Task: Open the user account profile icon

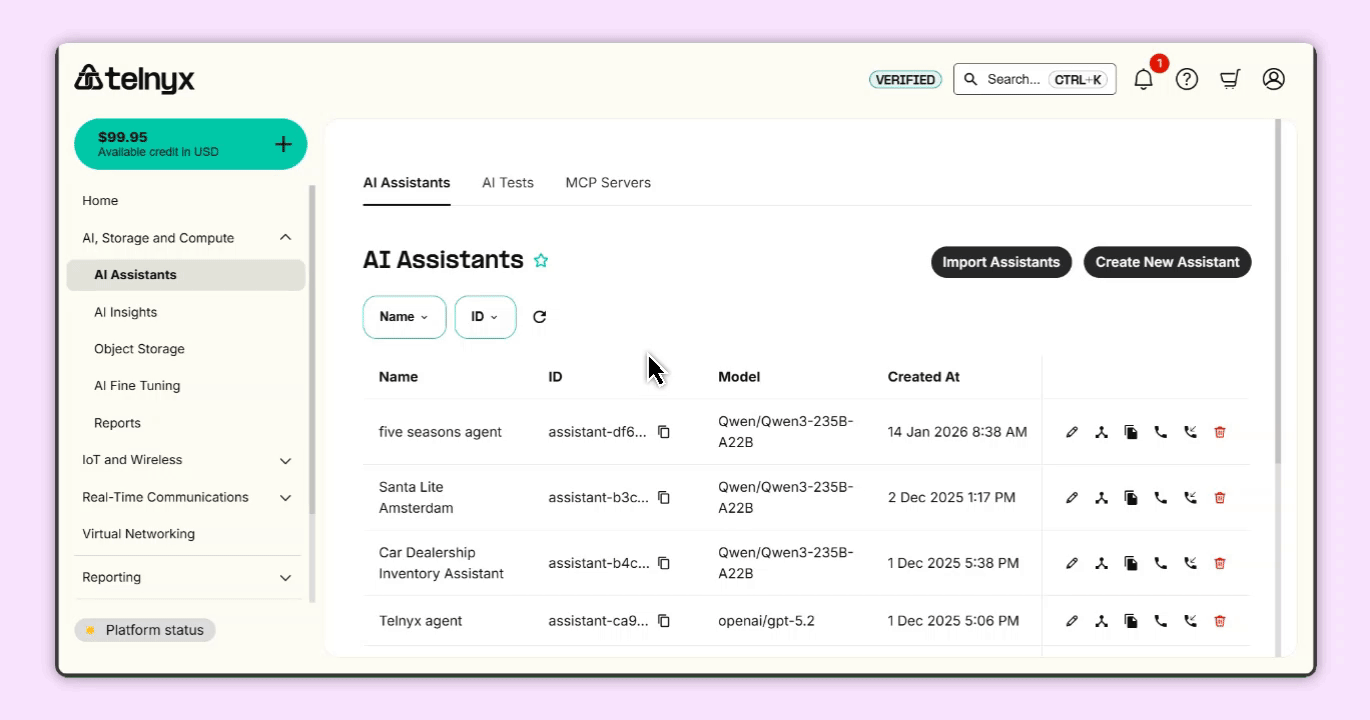Action: coord(1273,80)
